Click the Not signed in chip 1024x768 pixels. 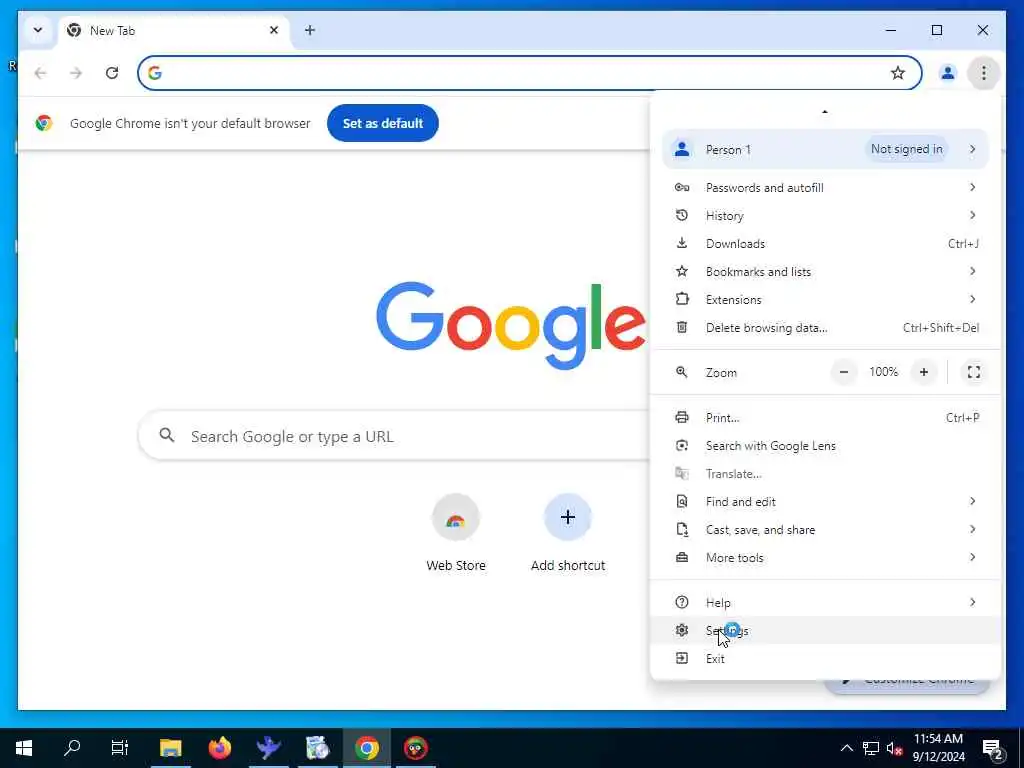(906, 149)
